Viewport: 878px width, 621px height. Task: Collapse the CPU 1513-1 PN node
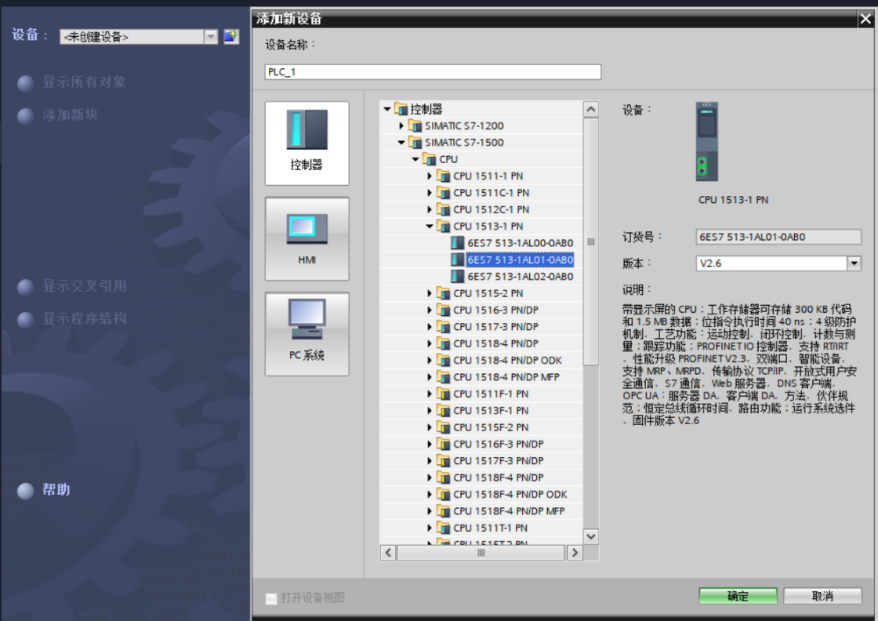(x=429, y=226)
